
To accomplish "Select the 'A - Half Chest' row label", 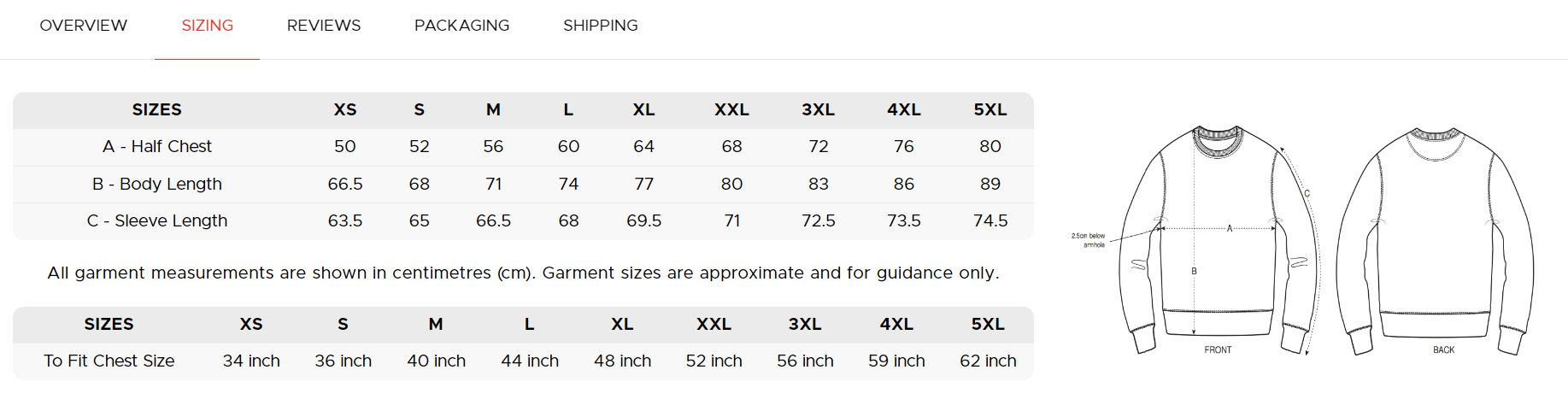I will click(157, 146).
